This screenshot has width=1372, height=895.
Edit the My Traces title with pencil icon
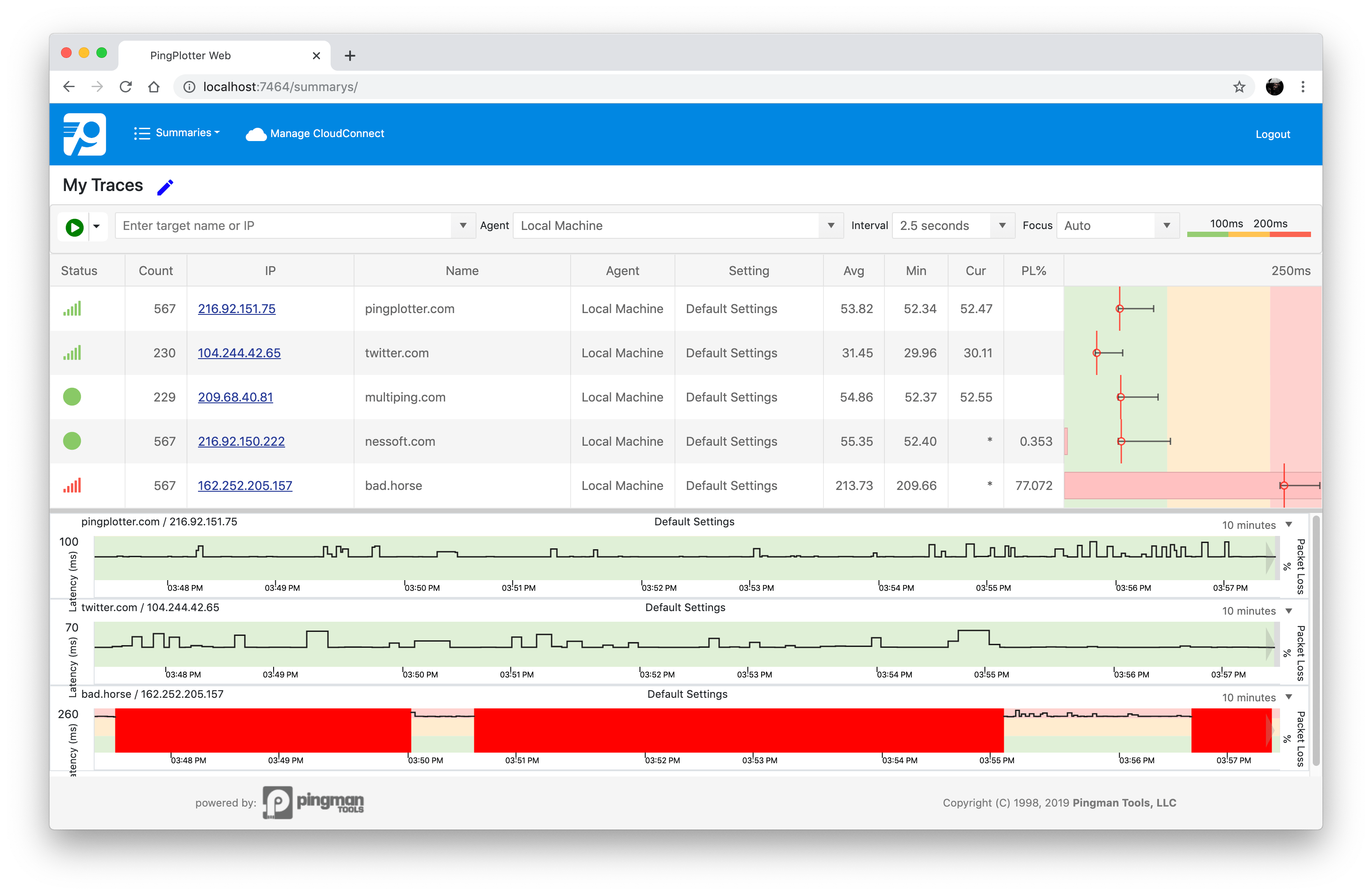coord(166,186)
